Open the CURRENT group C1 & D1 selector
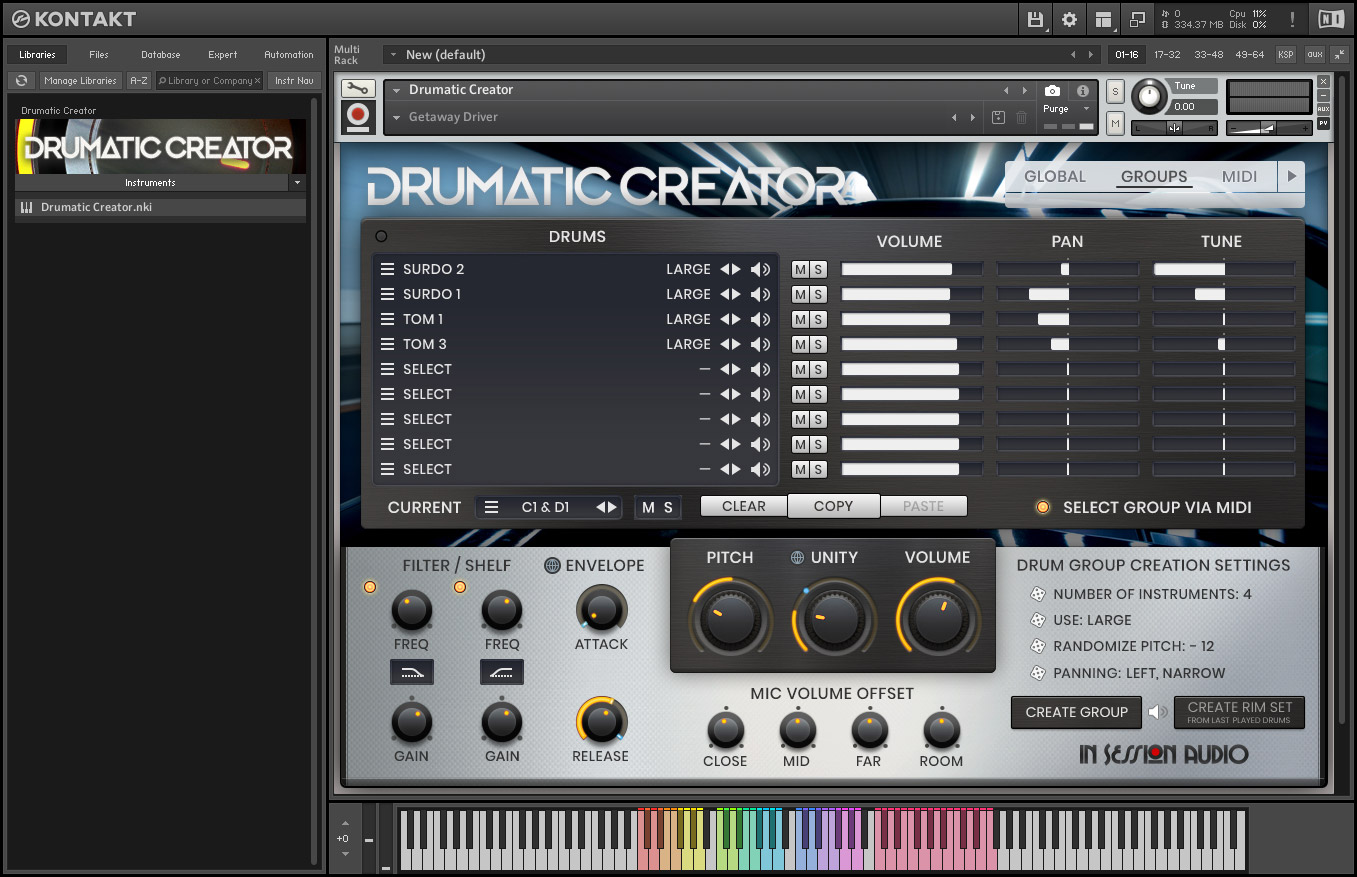The height and width of the screenshot is (877, 1357). tap(549, 507)
